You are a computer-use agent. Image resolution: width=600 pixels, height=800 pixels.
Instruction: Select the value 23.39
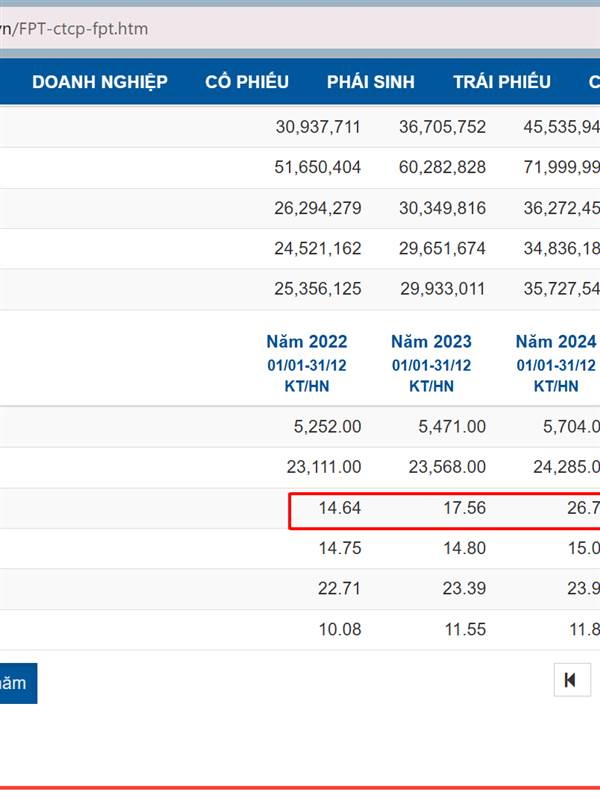pyautogui.click(x=464, y=588)
